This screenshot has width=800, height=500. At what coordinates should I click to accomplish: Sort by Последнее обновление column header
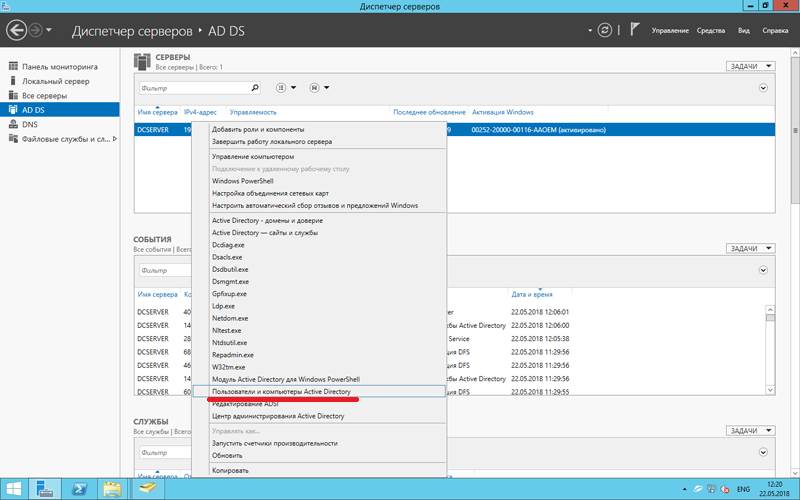[x=429, y=113]
